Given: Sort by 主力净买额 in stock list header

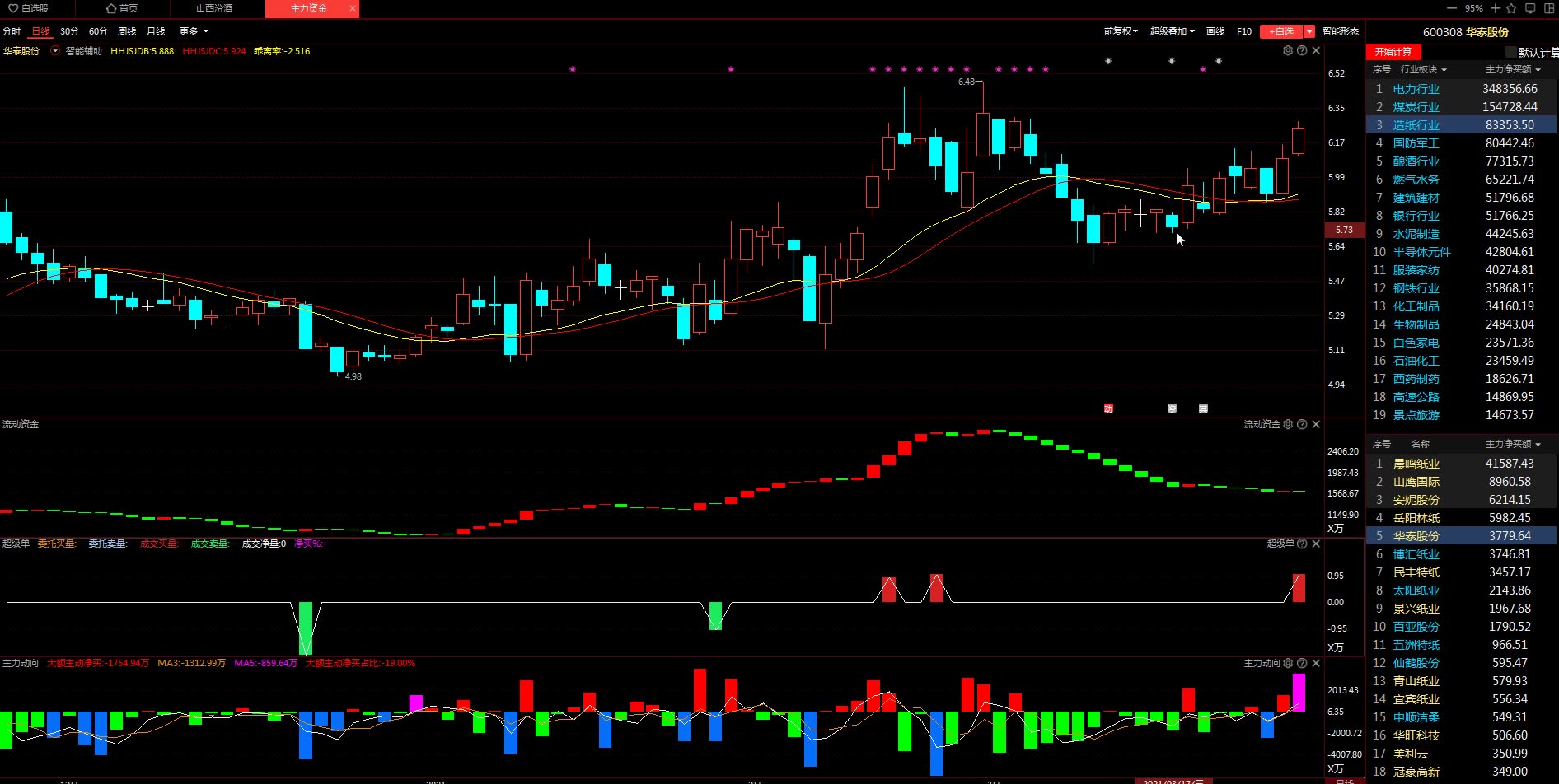Looking at the screenshot, I should 1513,444.
